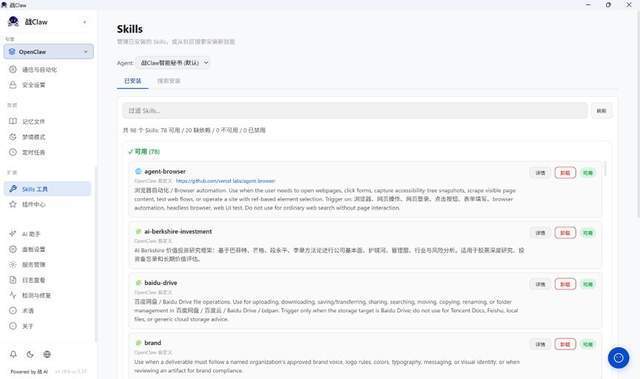640x379 pixels.
Task: Open the star icon plugin center item
Action: 47,204
